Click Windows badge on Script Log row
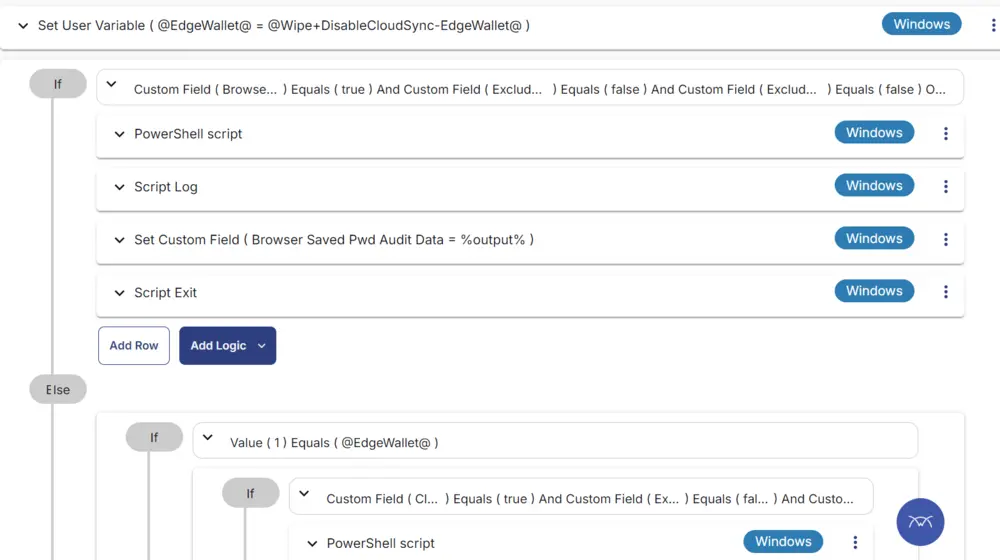The height and width of the screenshot is (560, 1000). [x=874, y=186]
